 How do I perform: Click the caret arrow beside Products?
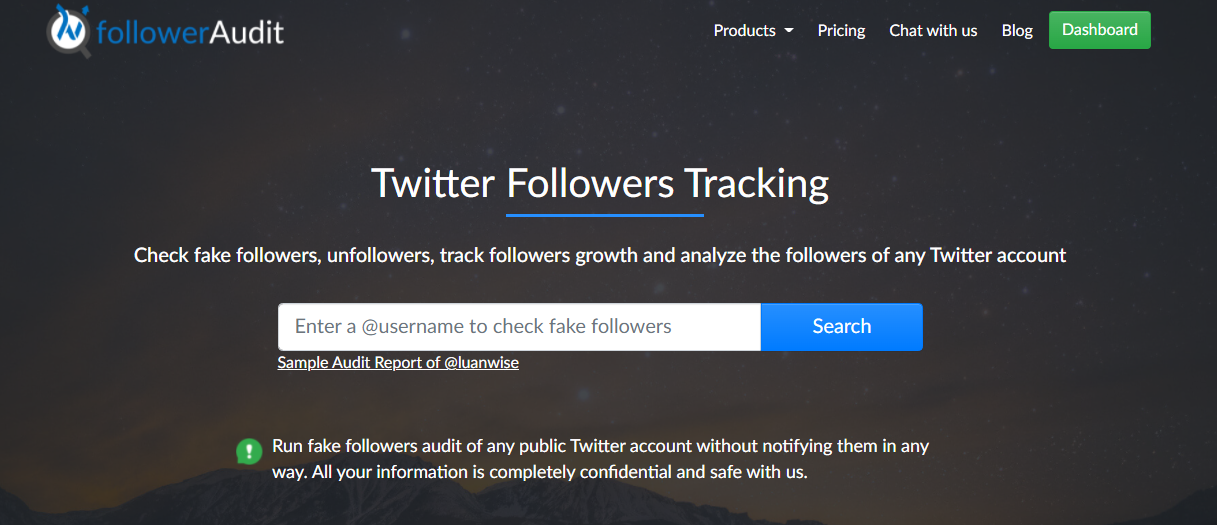pyautogui.click(x=789, y=31)
